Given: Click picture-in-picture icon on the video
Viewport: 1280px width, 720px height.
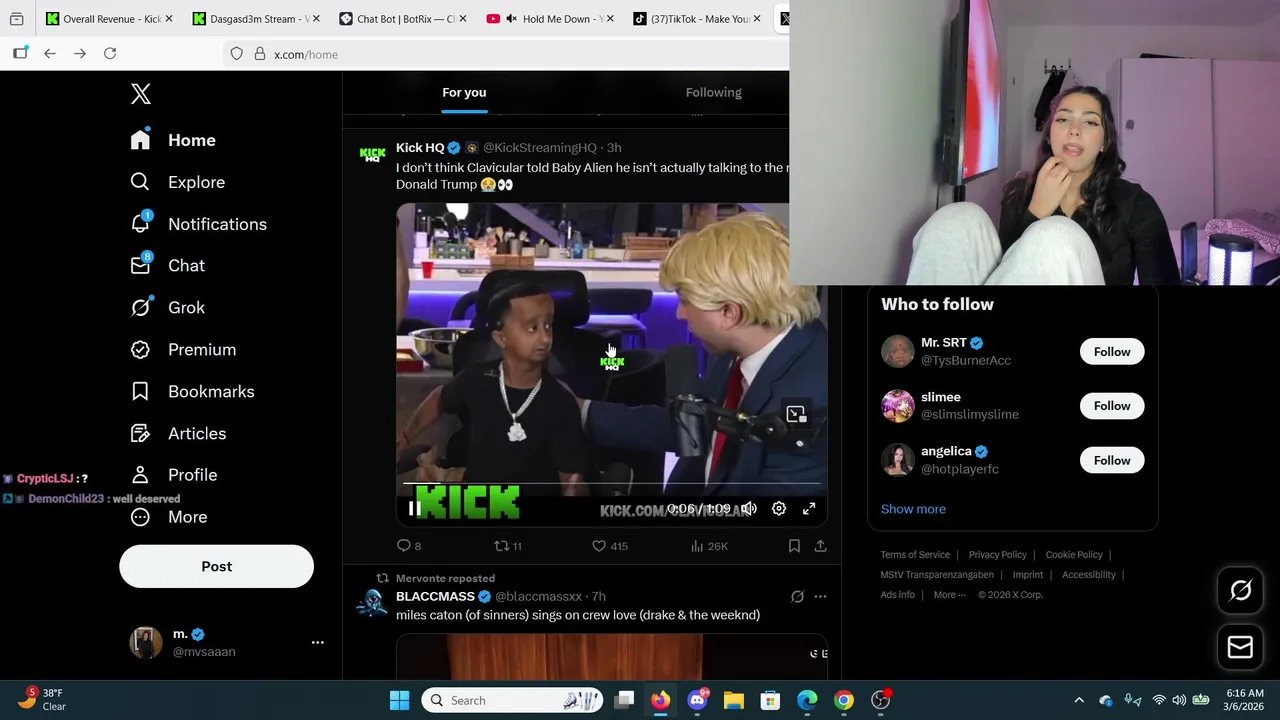Looking at the screenshot, I should (796, 413).
